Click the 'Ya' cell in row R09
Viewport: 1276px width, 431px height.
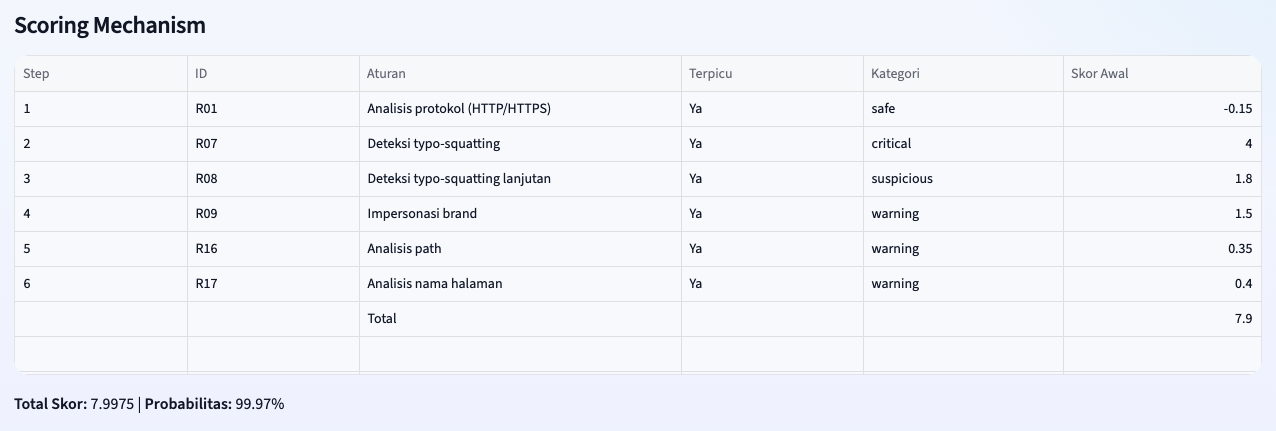pyautogui.click(x=772, y=214)
